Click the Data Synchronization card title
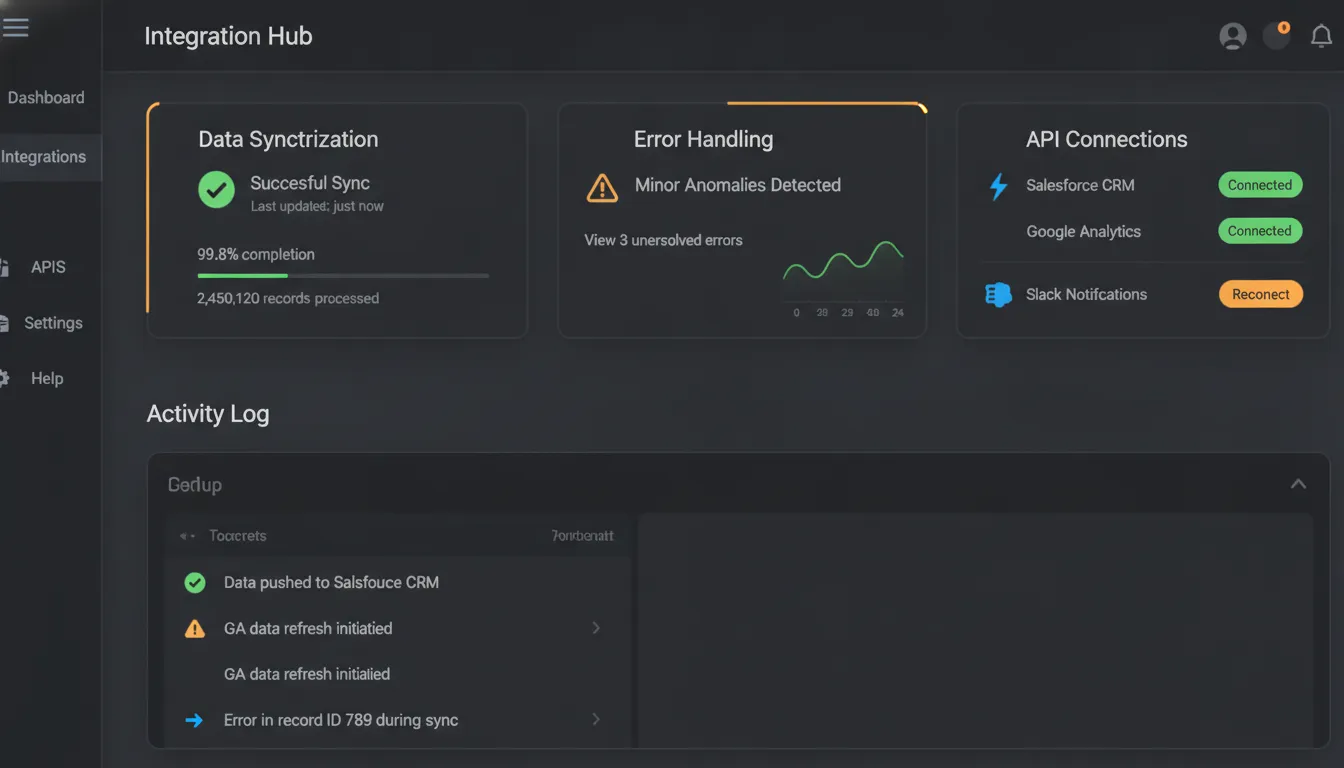Image resolution: width=1344 pixels, height=768 pixels. point(288,140)
